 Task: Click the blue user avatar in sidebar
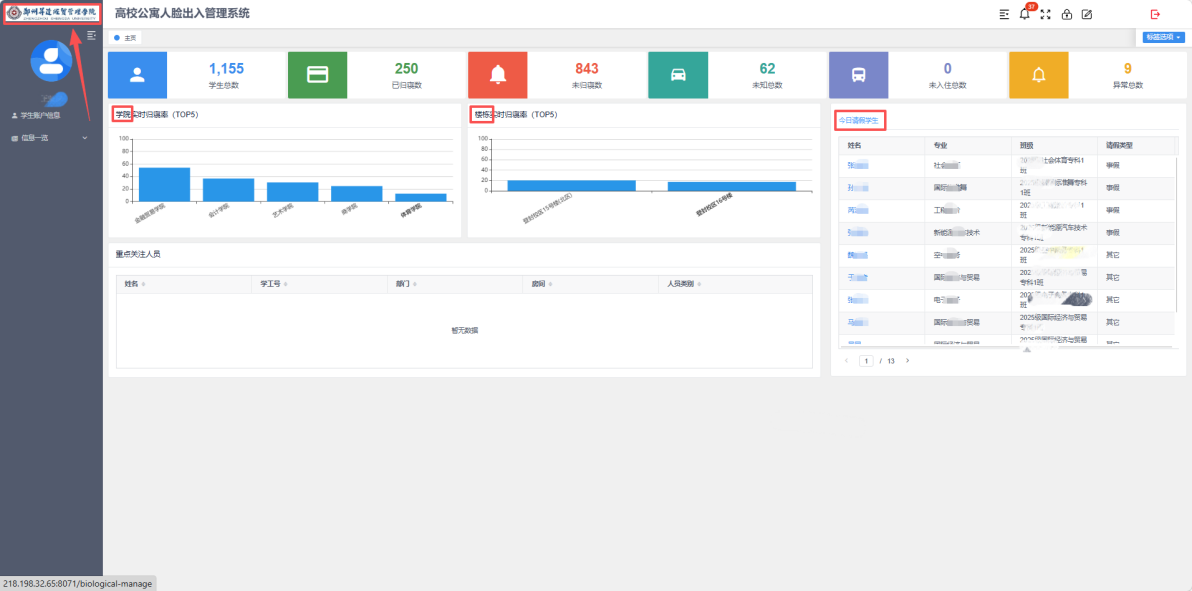51,60
